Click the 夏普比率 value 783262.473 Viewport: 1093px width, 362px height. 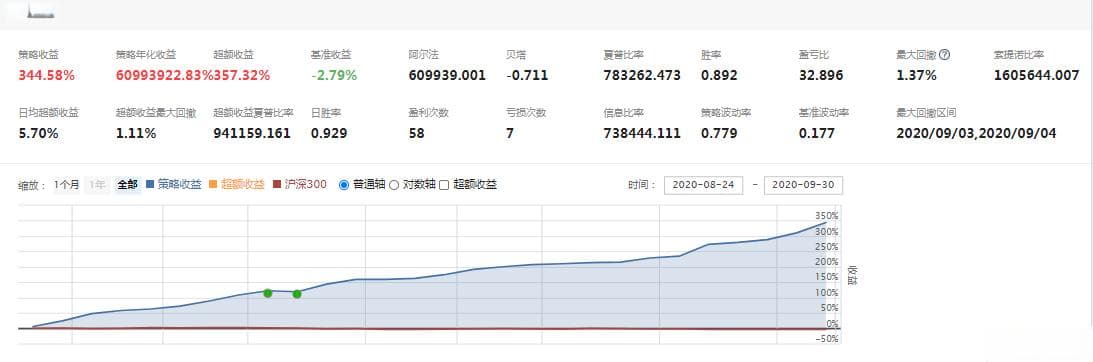pyautogui.click(x=642, y=75)
